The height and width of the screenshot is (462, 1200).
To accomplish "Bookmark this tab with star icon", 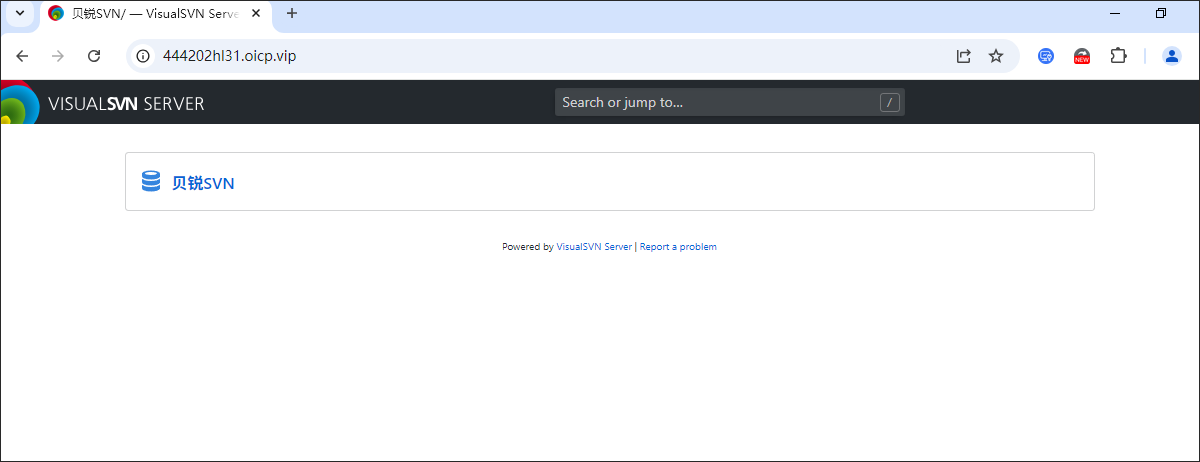I will click(996, 56).
